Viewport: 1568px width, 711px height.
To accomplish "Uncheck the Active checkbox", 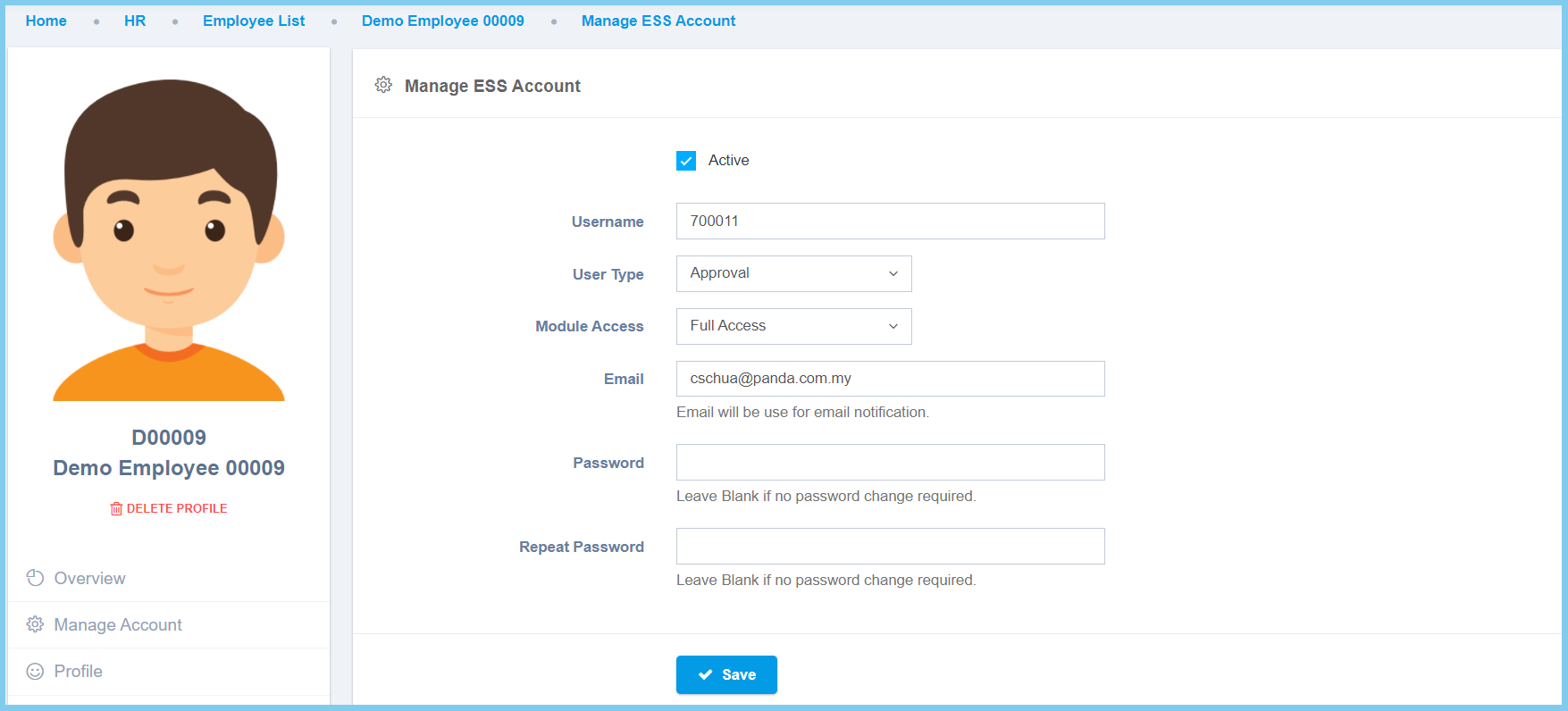I will (x=686, y=161).
